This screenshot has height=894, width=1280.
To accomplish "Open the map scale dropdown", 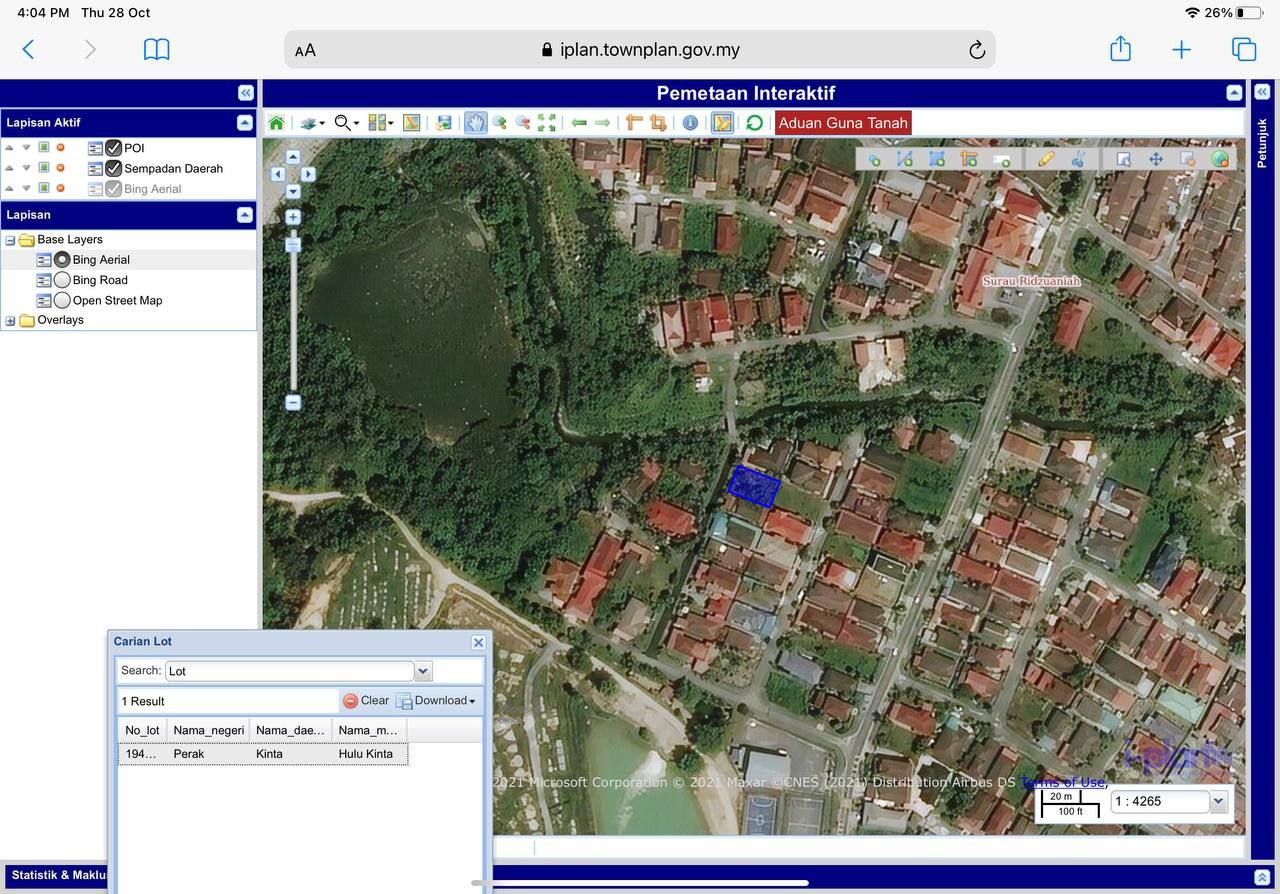I will (x=1218, y=801).
